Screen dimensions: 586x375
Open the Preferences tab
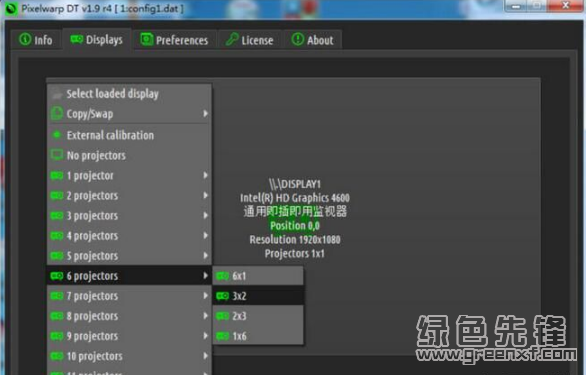click(x=174, y=40)
